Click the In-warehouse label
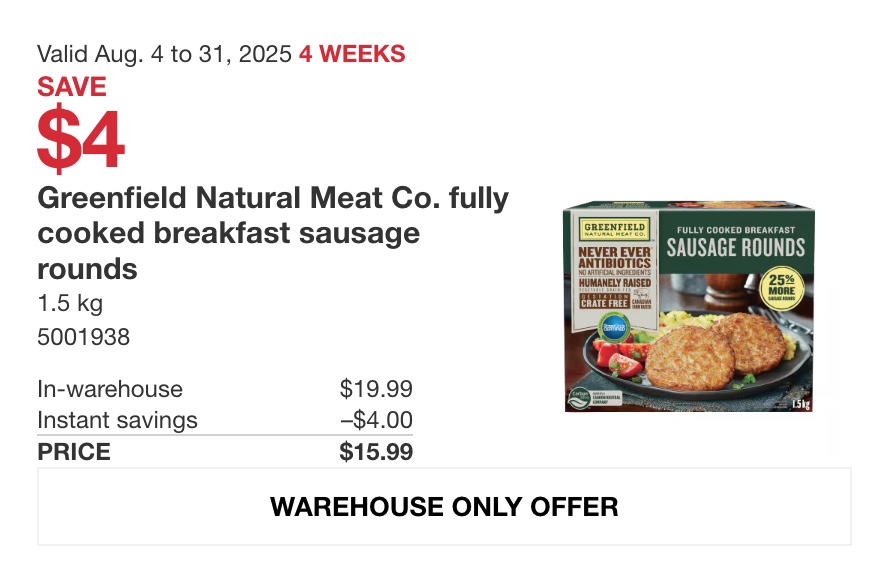 click(110, 389)
